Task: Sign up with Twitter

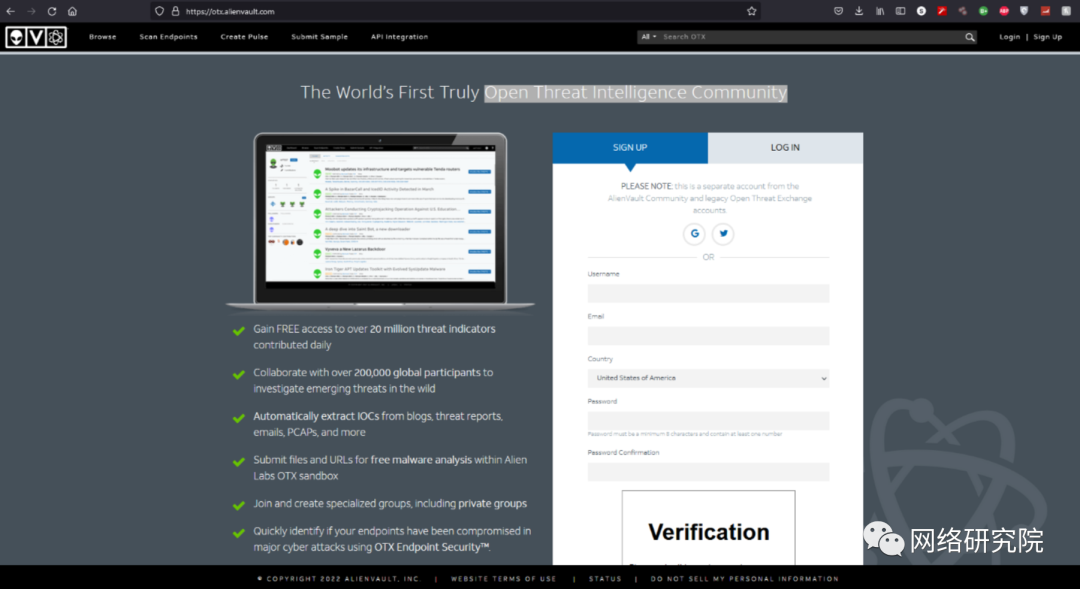Action: 723,234
